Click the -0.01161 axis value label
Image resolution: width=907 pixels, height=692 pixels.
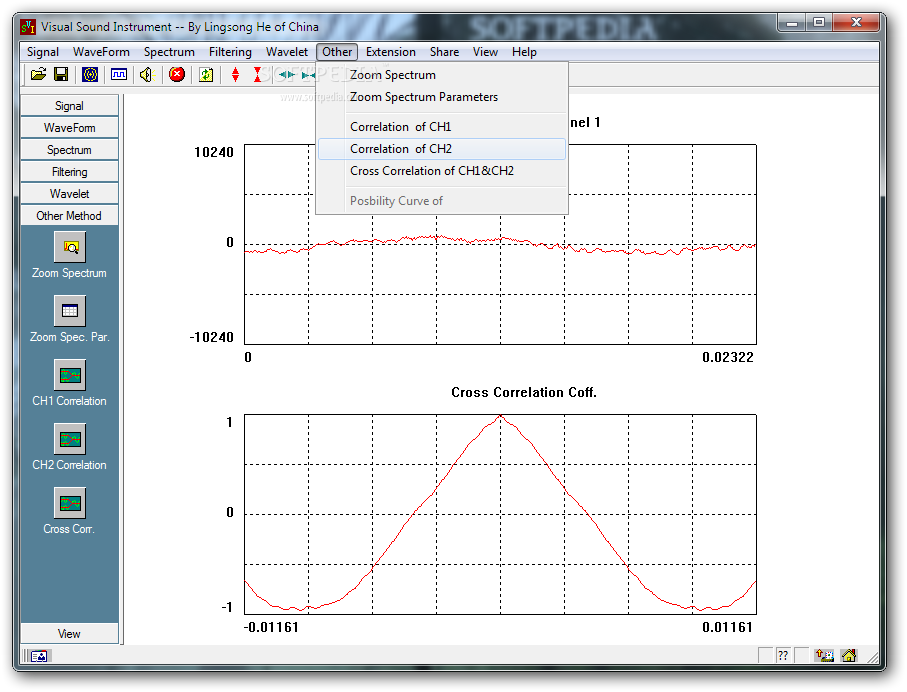pos(271,627)
